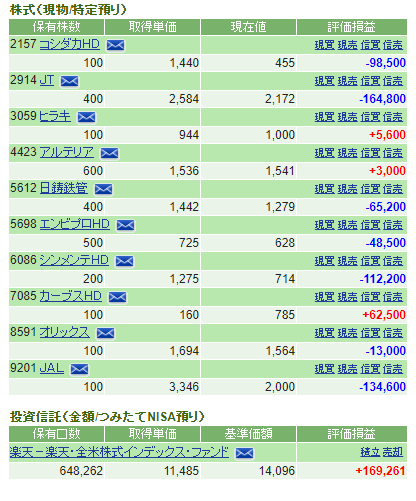Click the mail icon next to コシダカHD
416x501 pixels.
click(x=116, y=45)
